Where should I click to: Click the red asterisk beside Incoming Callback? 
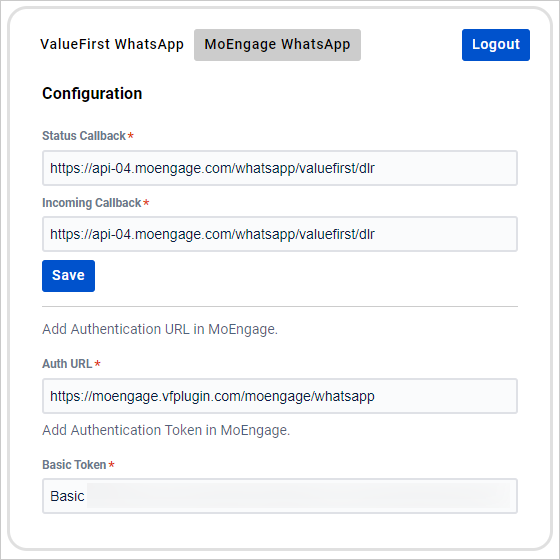click(x=146, y=202)
